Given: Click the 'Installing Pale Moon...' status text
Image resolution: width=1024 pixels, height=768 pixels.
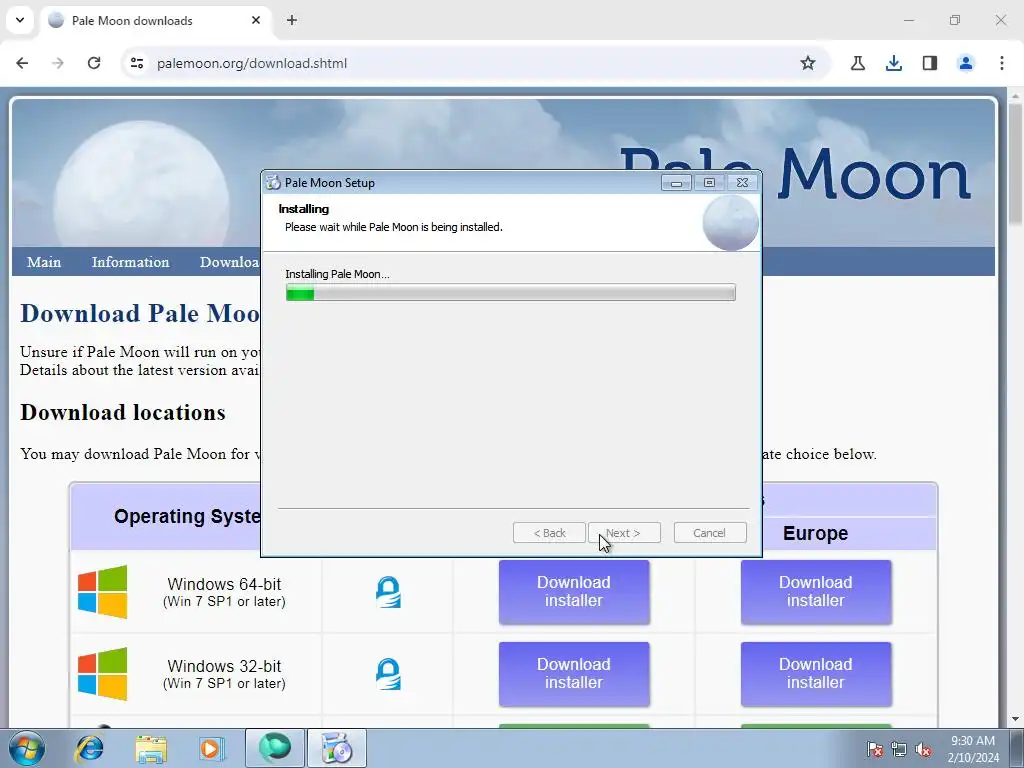Looking at the screenshot, I should [x=337, y=274].
